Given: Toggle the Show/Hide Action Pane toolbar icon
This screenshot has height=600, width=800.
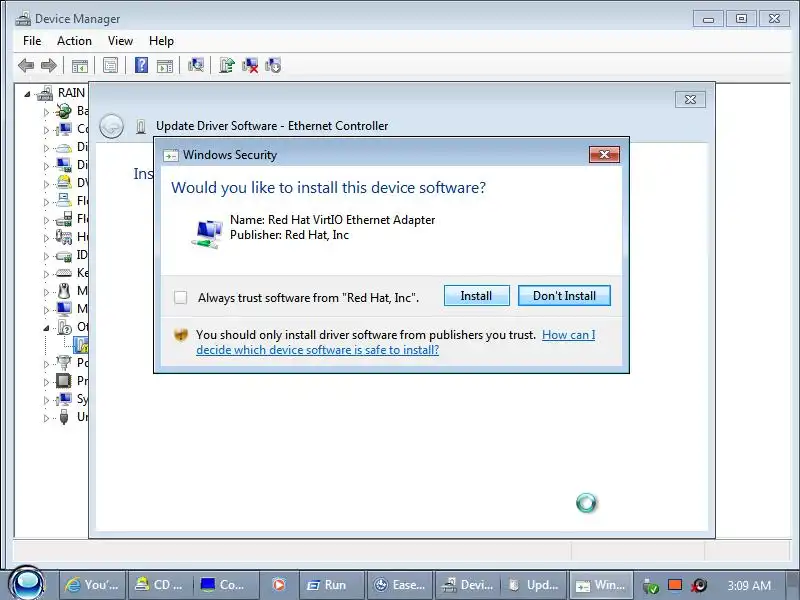Looking at the screenshot, I should tap(165, 66).
